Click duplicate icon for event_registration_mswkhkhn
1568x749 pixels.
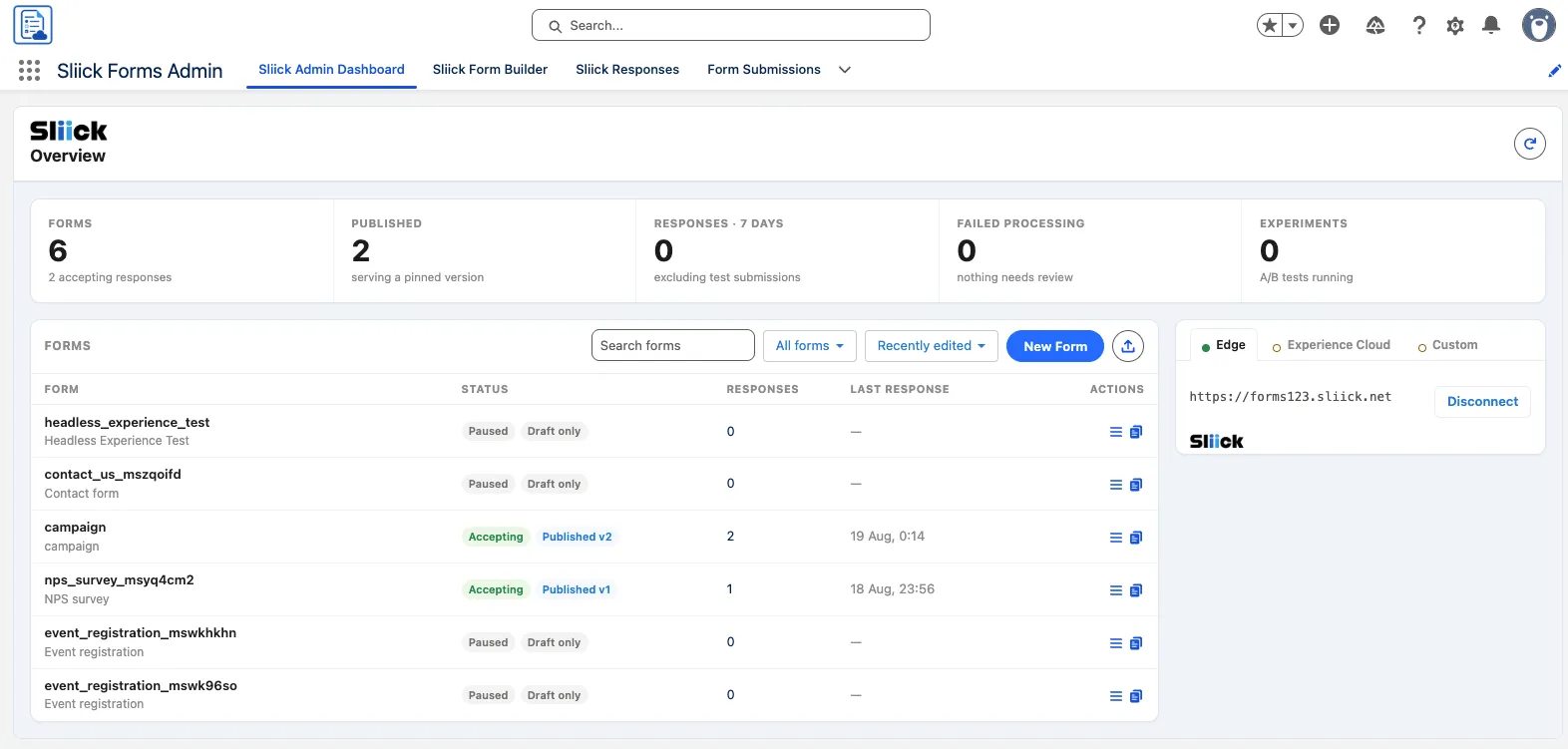[1135, 643]
